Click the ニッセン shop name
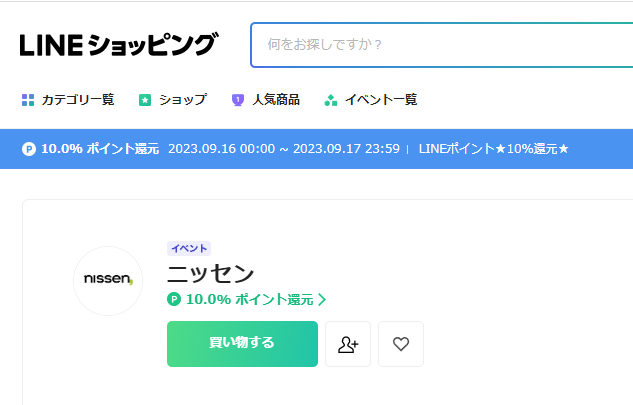 (x=210, y=274)
